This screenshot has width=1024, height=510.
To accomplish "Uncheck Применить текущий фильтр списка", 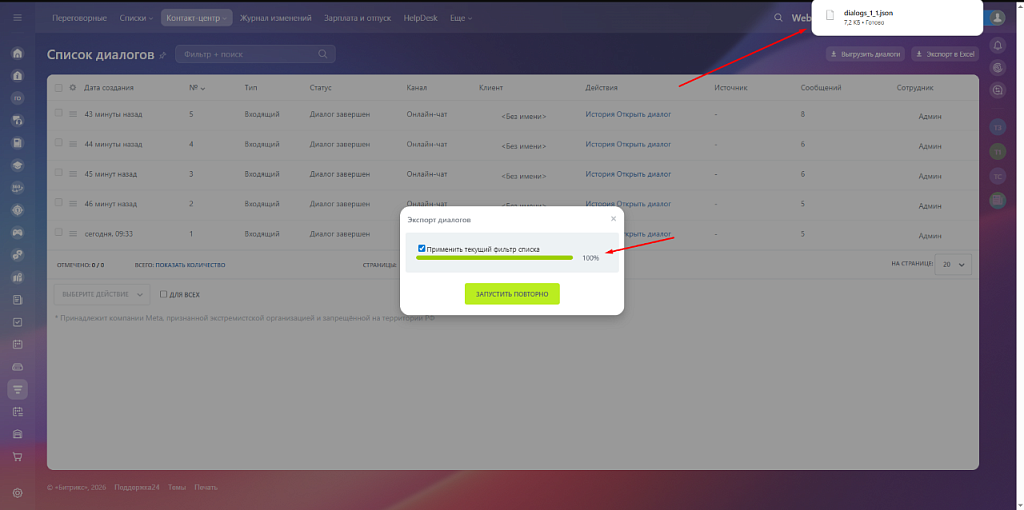I will (422, 248).
